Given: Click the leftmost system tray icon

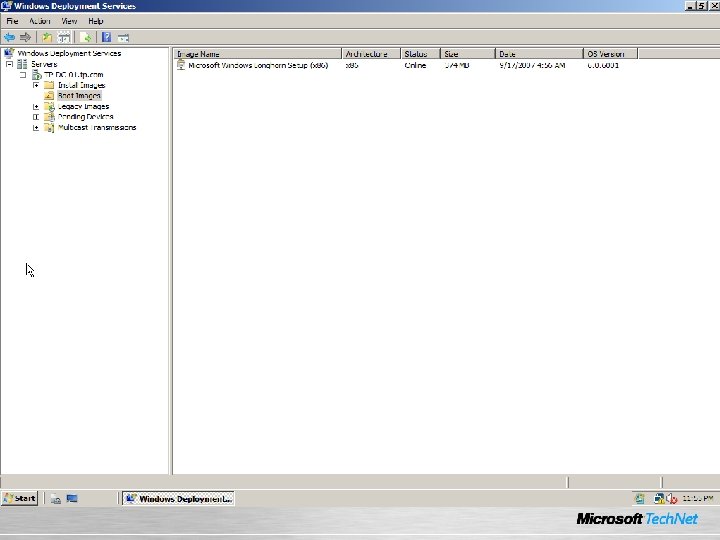Looking at the screenshot, I should 640,498.
